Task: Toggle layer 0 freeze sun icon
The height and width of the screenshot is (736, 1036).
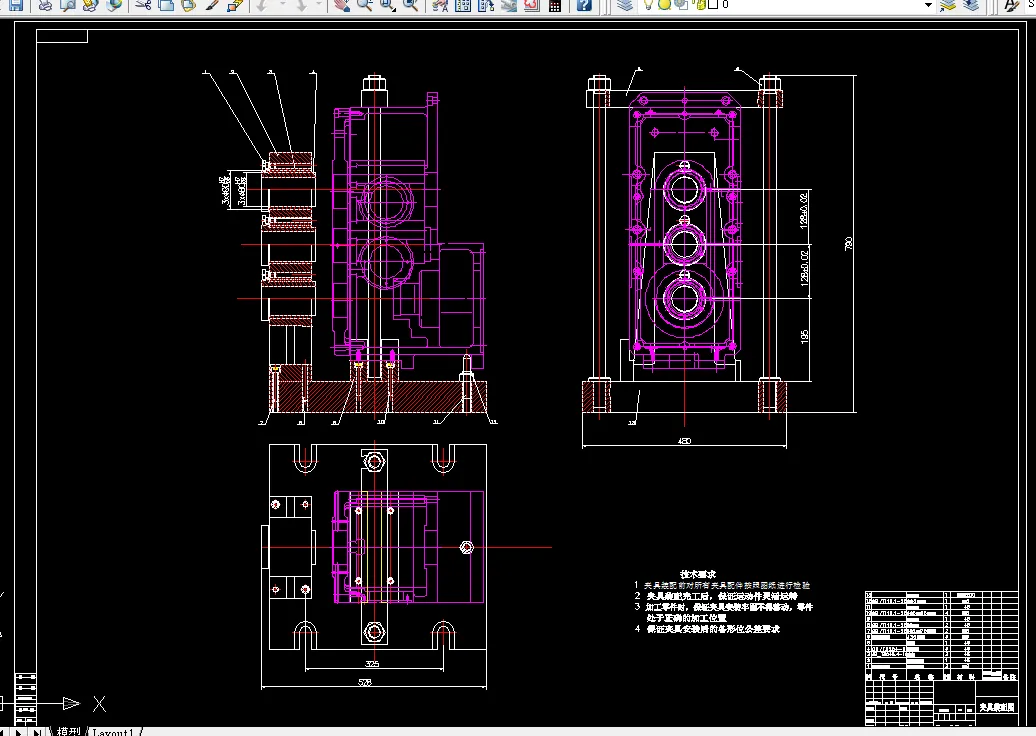Action: pyautogui.click(x=665, y=5)
